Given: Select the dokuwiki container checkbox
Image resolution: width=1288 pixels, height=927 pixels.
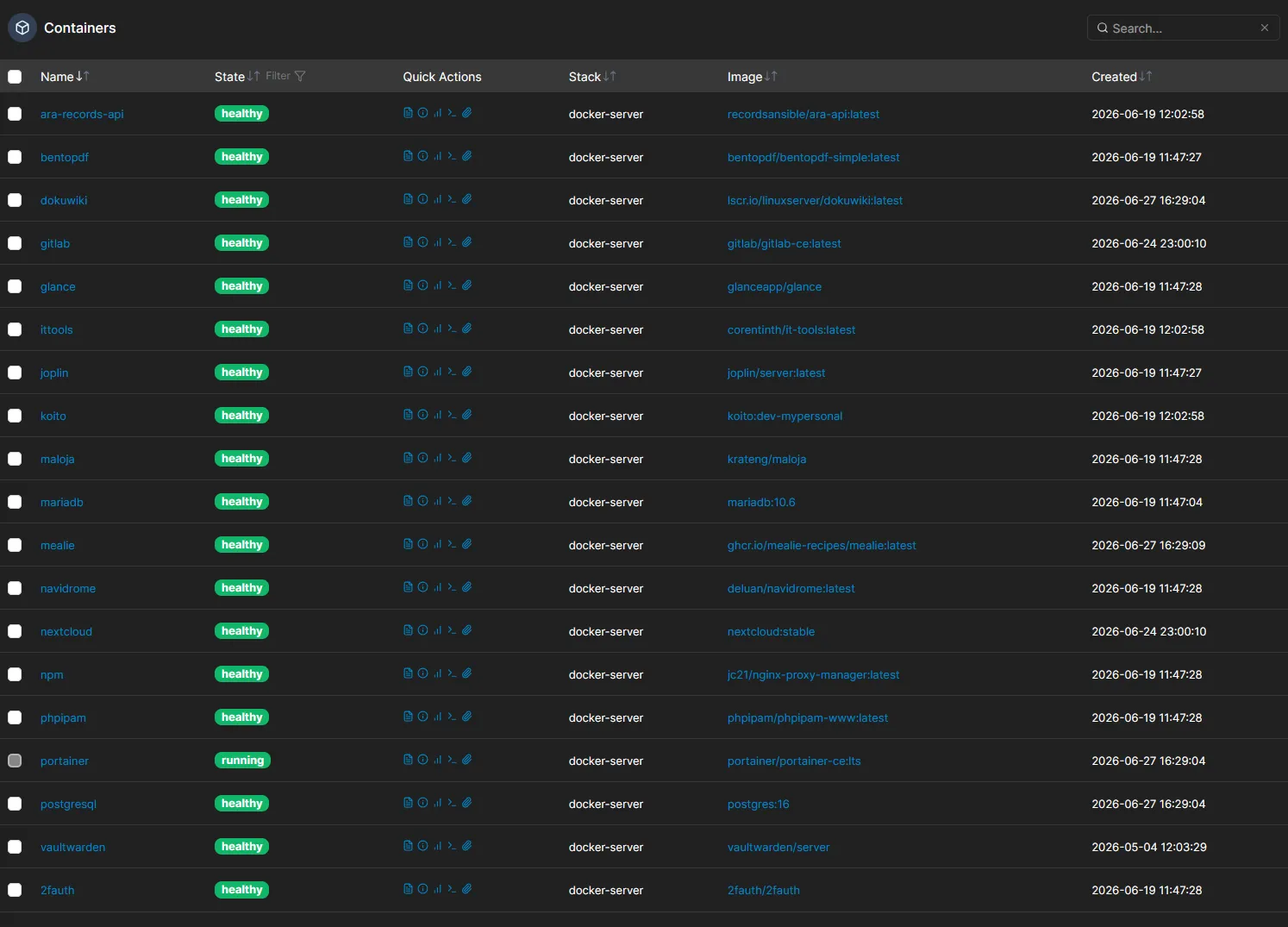Looking at the screenshot, I should (x=15, y=200).
